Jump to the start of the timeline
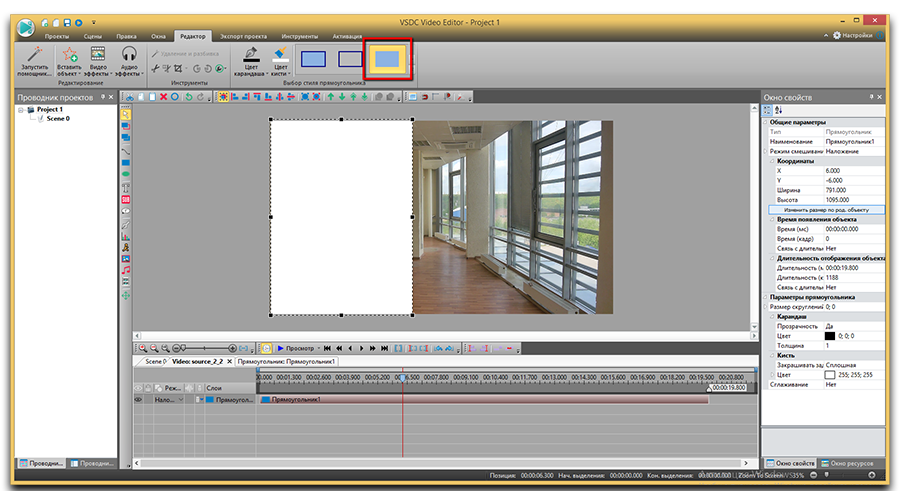Screen dimensions: 900x491 point(327,348)
